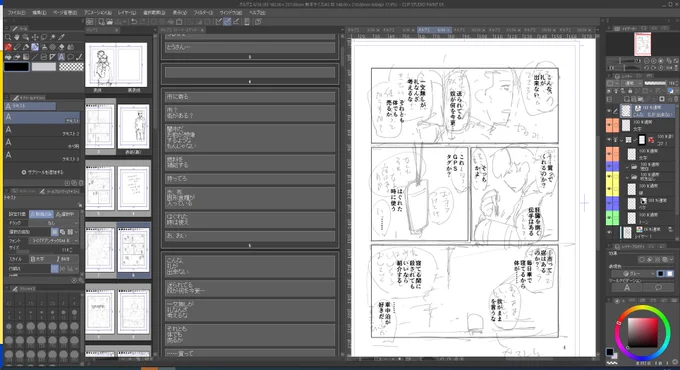The width and height of the screenshot is (680, 370).
Task: Select the テキスト 3 sub tool
Action: click(x=42, y=155)
